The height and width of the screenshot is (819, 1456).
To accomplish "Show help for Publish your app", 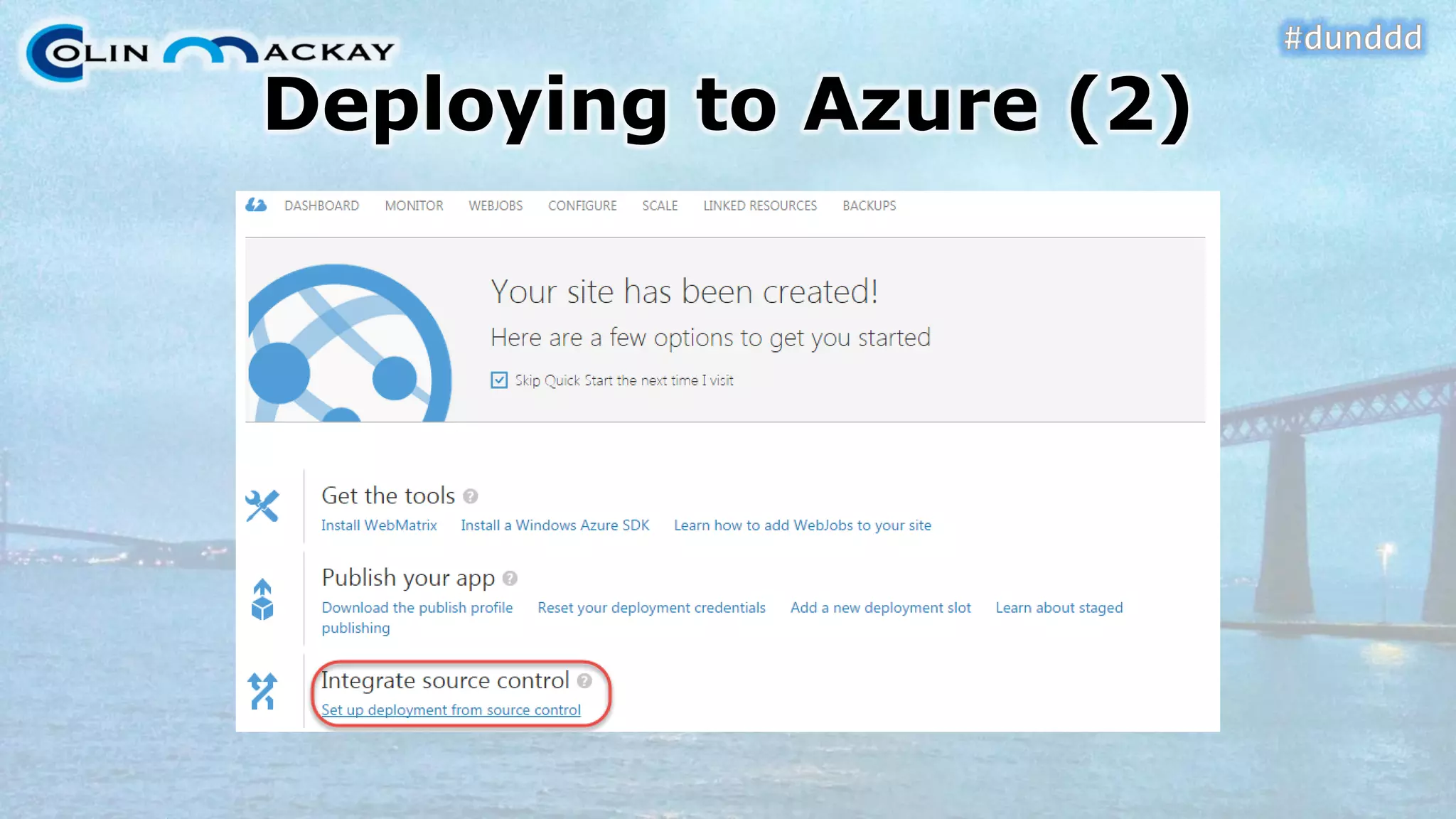I will [x=510, y=578].
